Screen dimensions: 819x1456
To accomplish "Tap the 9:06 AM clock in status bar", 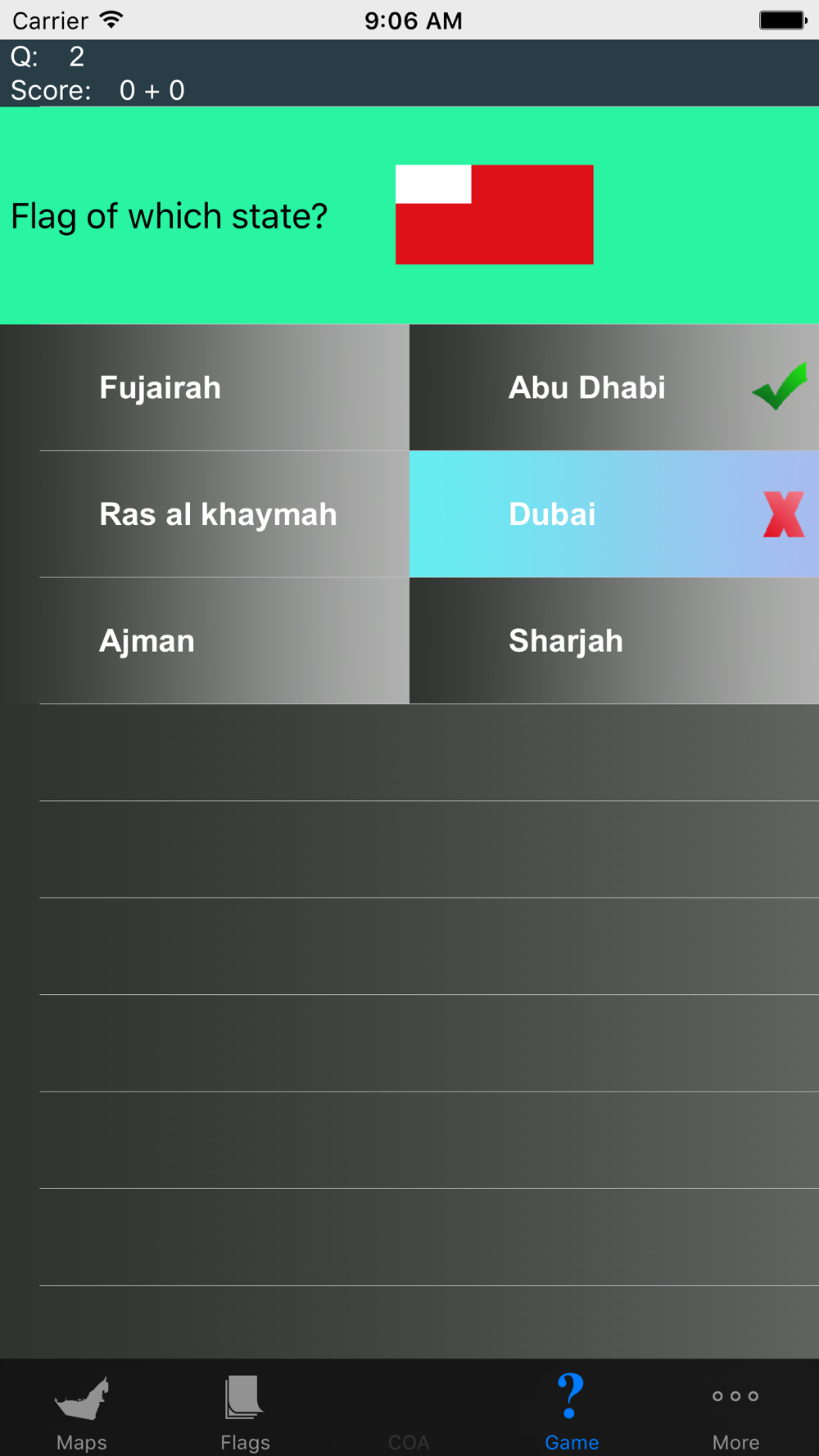I will [x=414, y=20].
